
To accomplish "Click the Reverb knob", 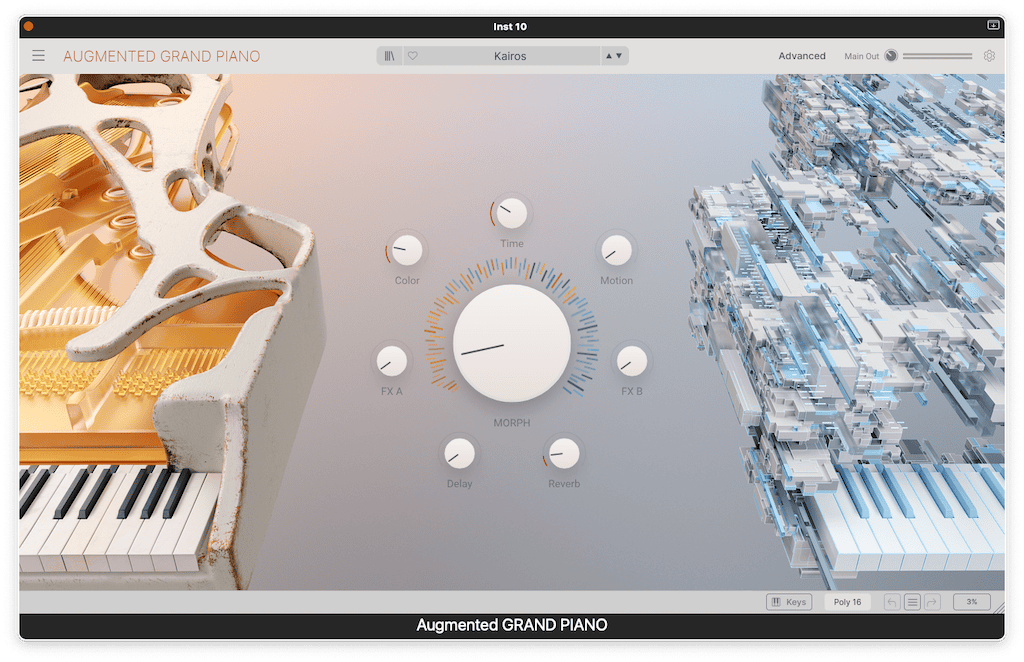I will coord(564,454).
